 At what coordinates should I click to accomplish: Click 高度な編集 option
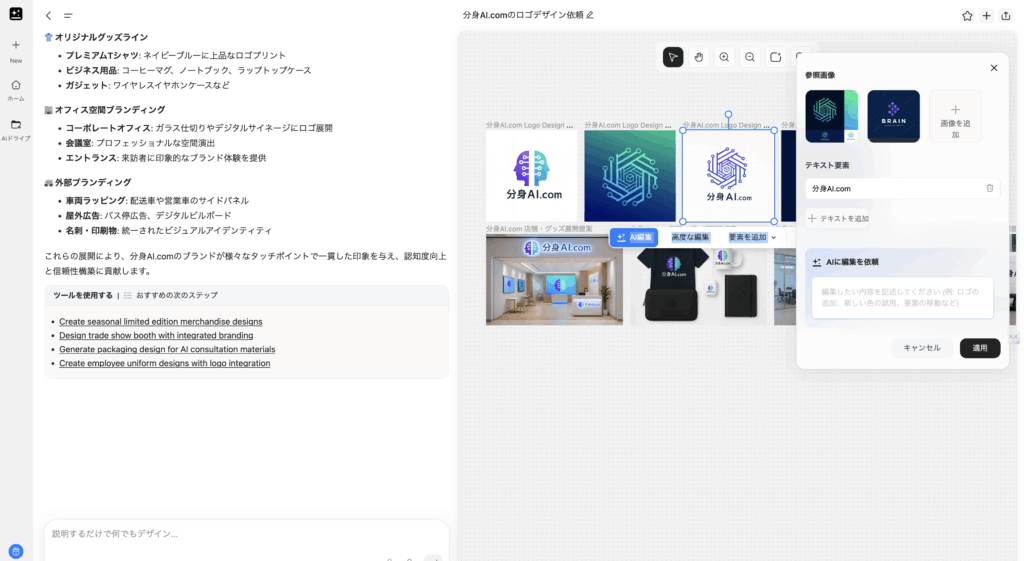pyautogui.click(x=690, y=237)
